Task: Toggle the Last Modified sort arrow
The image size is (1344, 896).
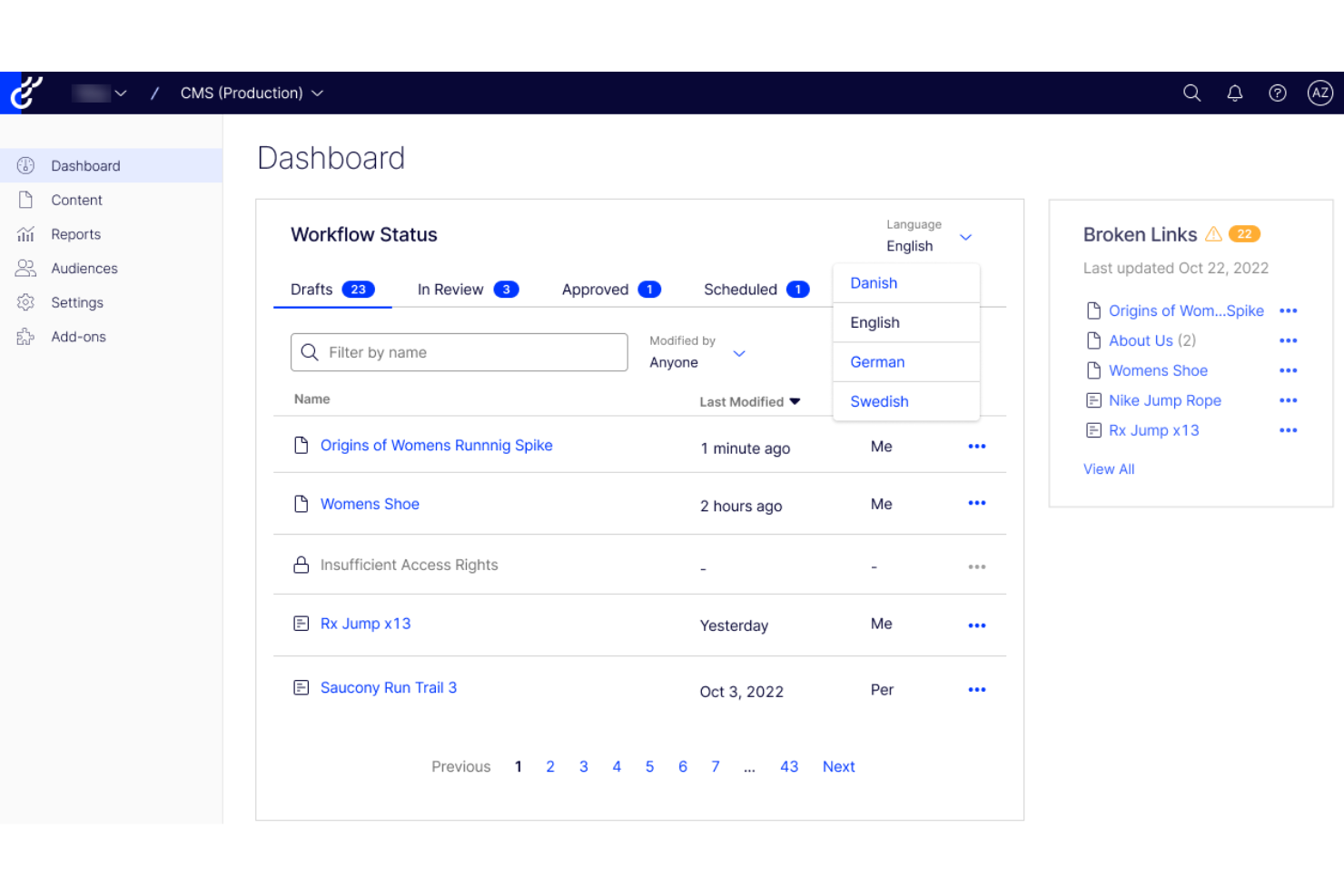Action: 795,400
